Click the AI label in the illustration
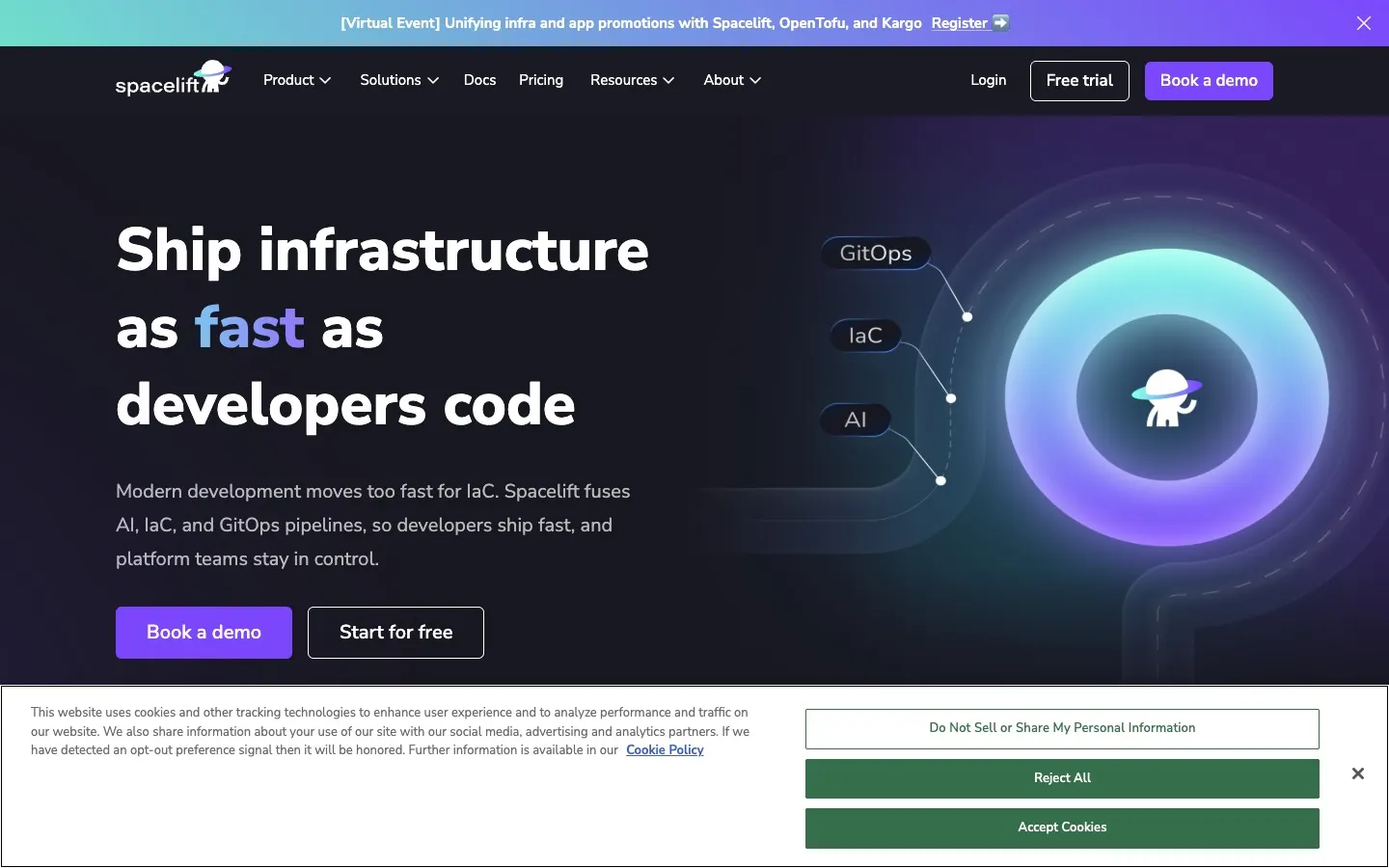 point(856,420)
